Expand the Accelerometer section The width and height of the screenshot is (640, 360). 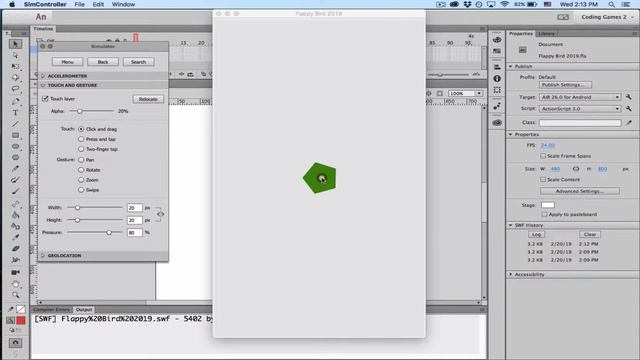click(x=43, y=76)
